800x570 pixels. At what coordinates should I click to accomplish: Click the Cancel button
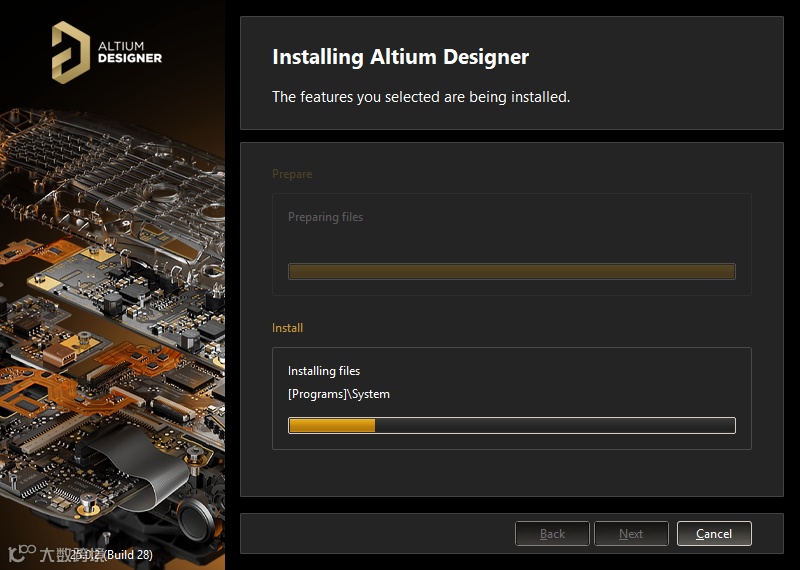tap(714, 533)
